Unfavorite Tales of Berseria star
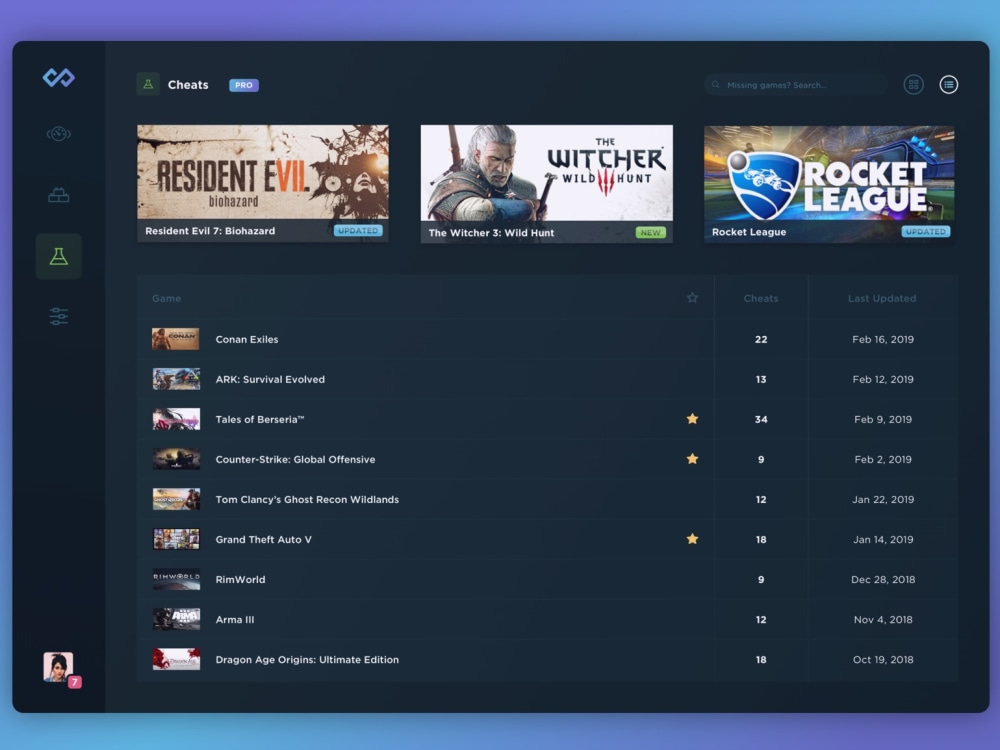 click(692, 419)
